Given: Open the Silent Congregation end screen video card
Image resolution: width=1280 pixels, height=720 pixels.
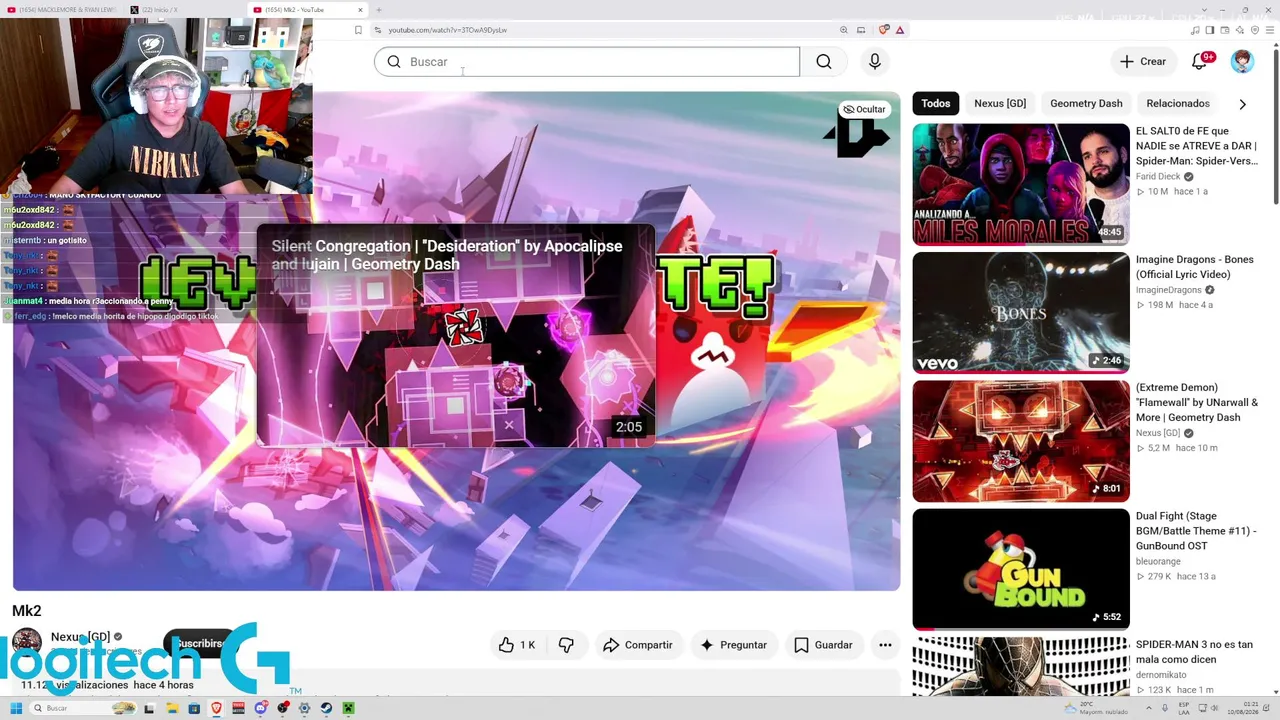Looking at the screenshot, I should [456, 336].
